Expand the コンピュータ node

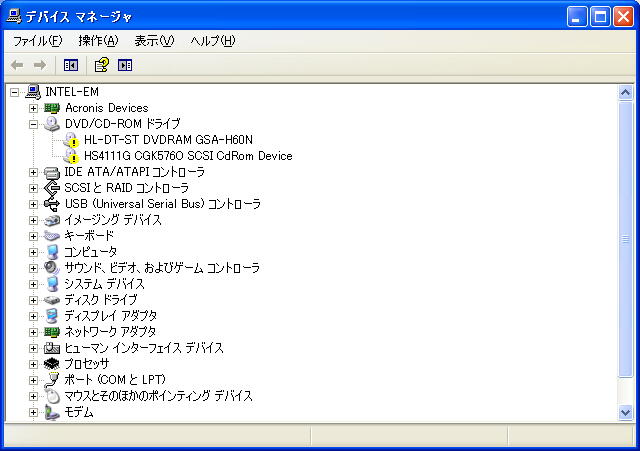click(33, 252)
